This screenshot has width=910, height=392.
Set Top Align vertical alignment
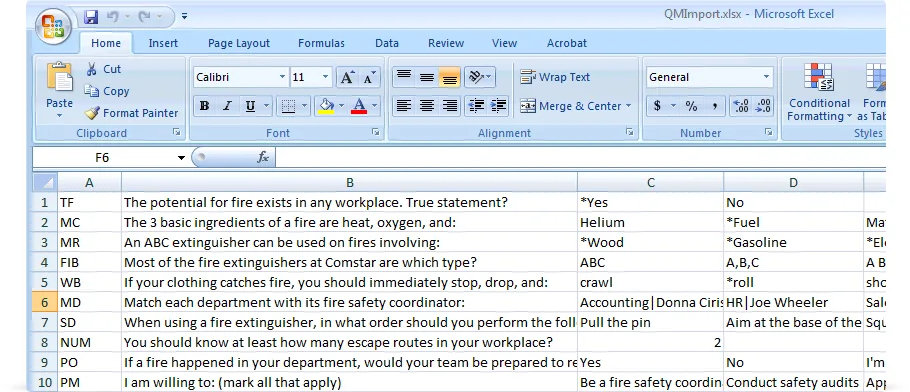pos(404,77)
